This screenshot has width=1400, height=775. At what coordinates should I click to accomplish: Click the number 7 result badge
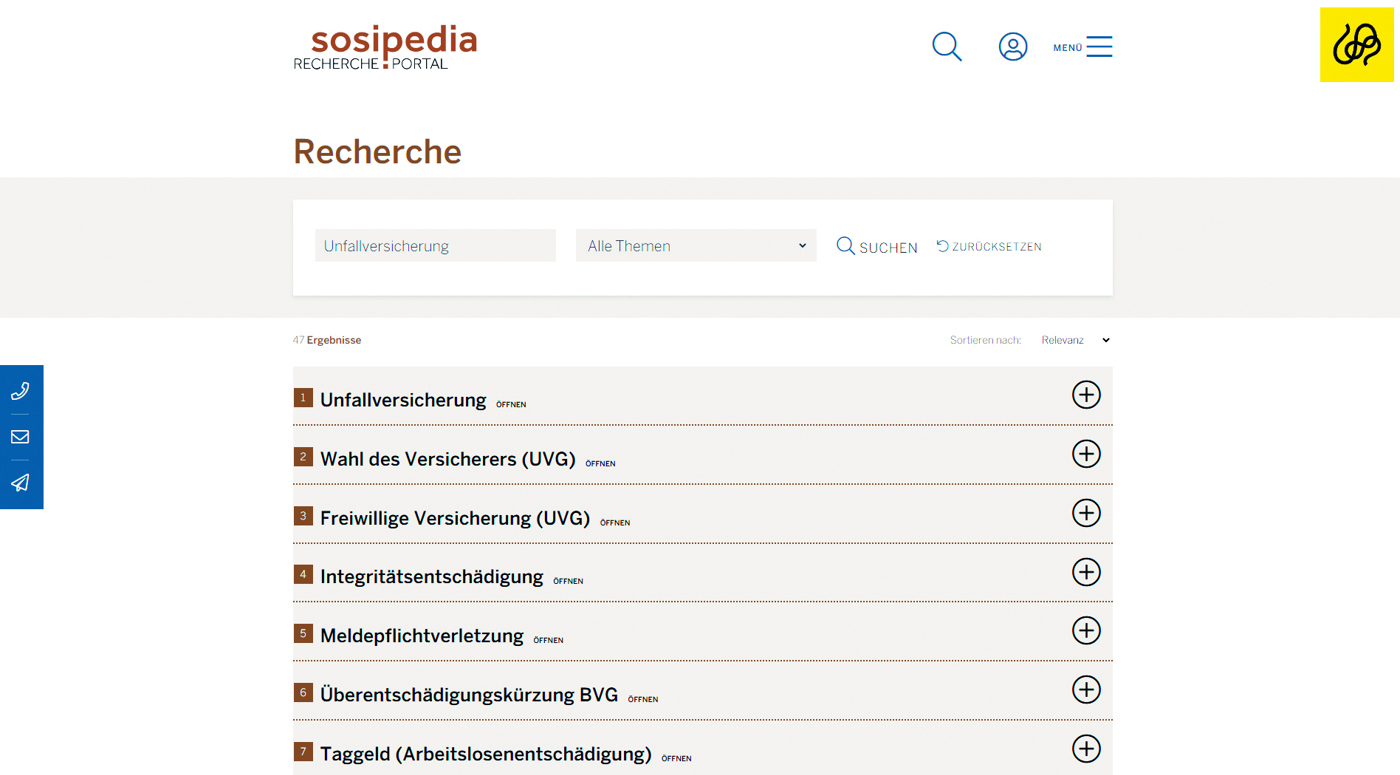tap(303, 752)
